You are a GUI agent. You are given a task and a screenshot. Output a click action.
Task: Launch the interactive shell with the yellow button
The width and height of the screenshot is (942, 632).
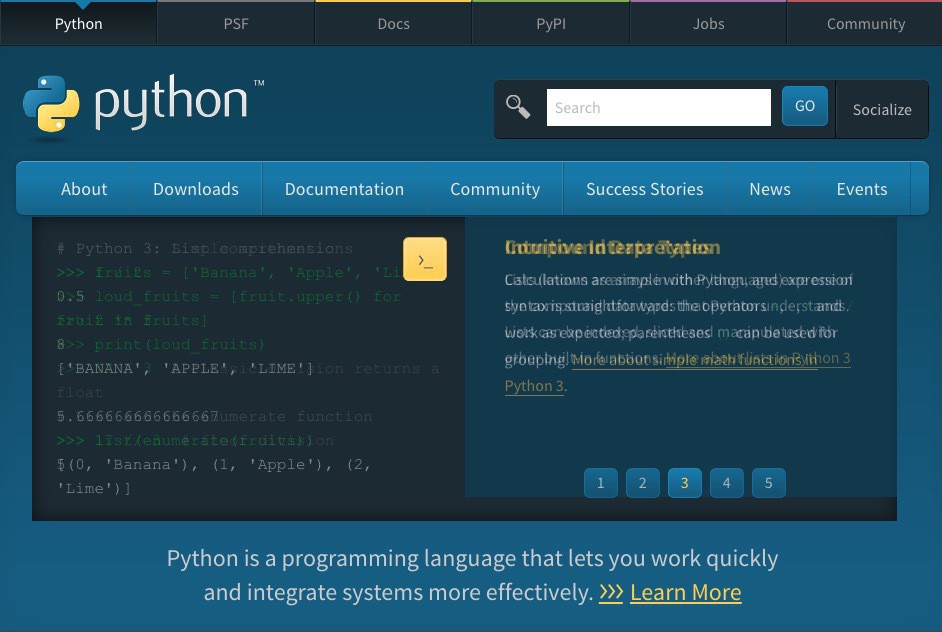(x=425, y=259)
